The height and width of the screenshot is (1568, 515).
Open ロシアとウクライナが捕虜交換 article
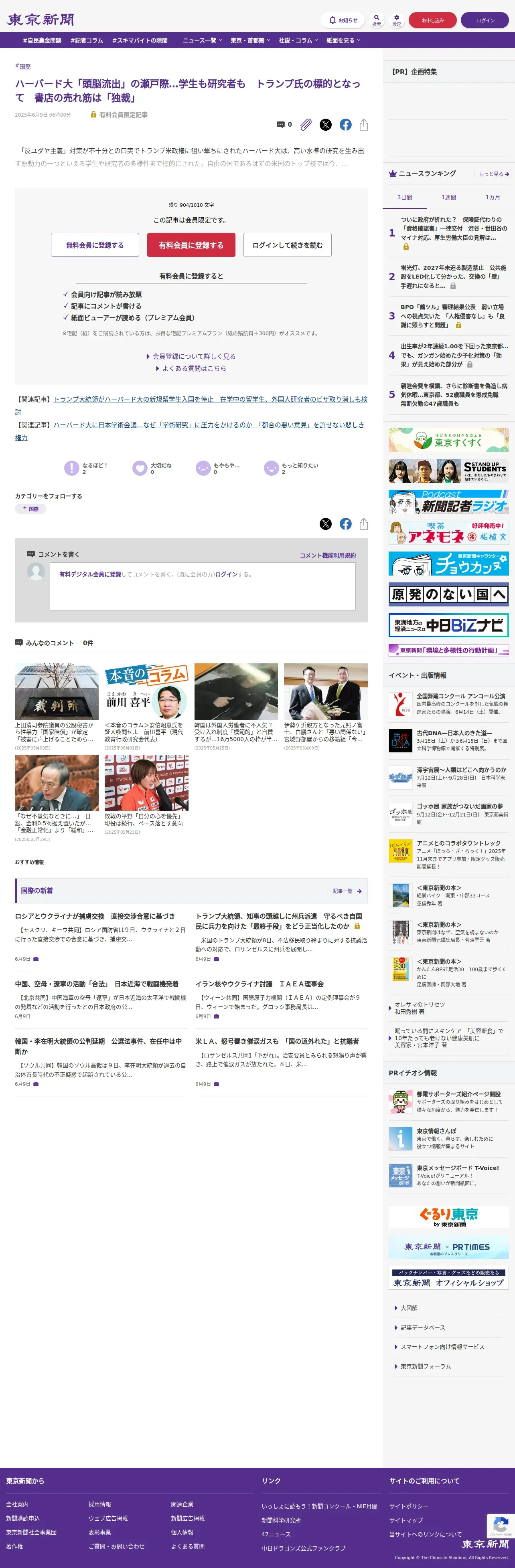tap(95, 916)
